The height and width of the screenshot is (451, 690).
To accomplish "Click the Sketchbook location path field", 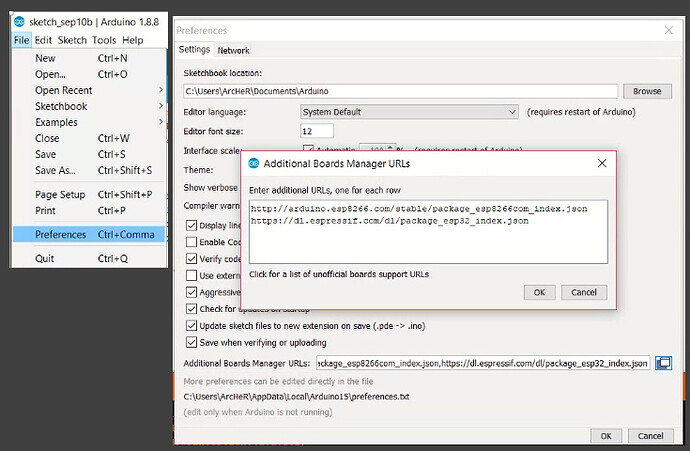I will click(403, 91).
